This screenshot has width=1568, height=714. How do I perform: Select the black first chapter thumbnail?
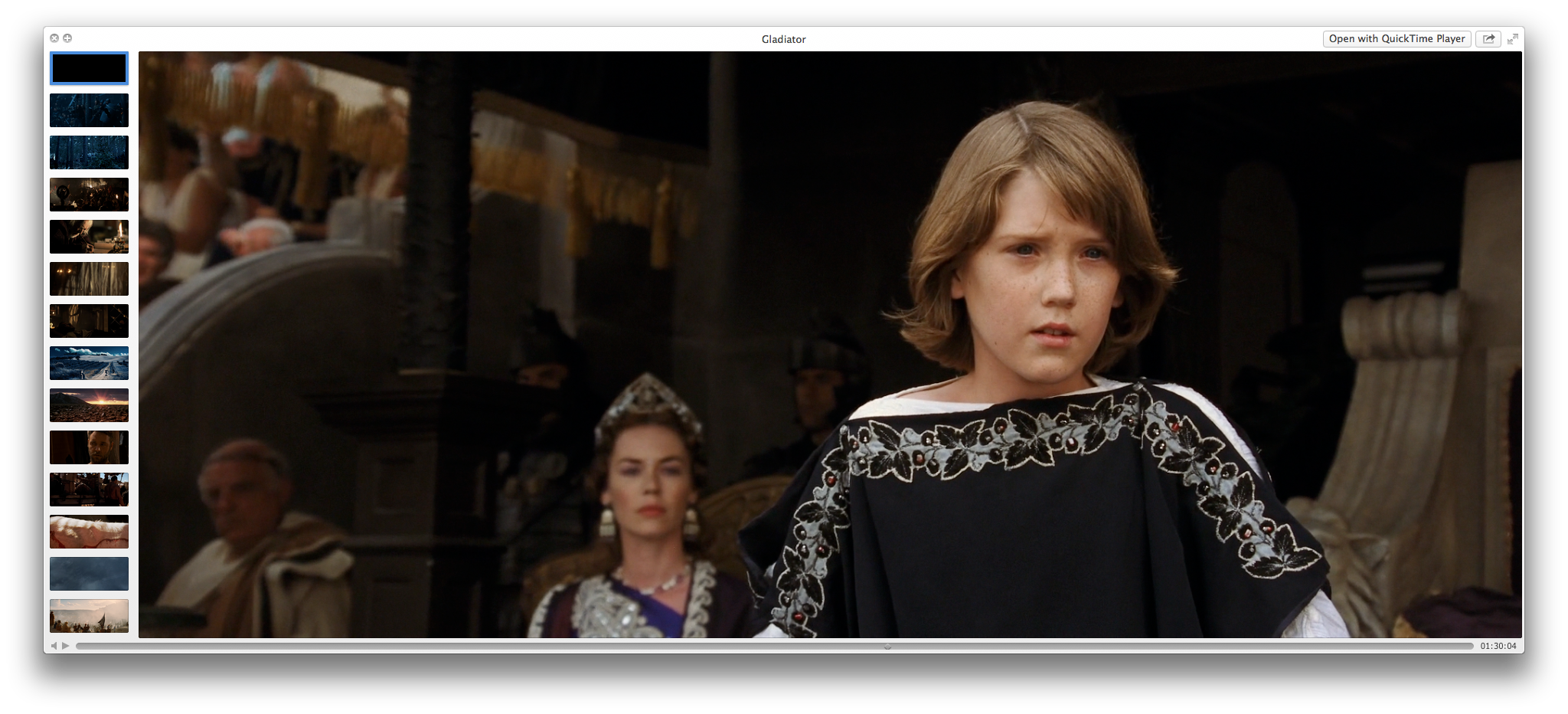click(x=89, y=68)
